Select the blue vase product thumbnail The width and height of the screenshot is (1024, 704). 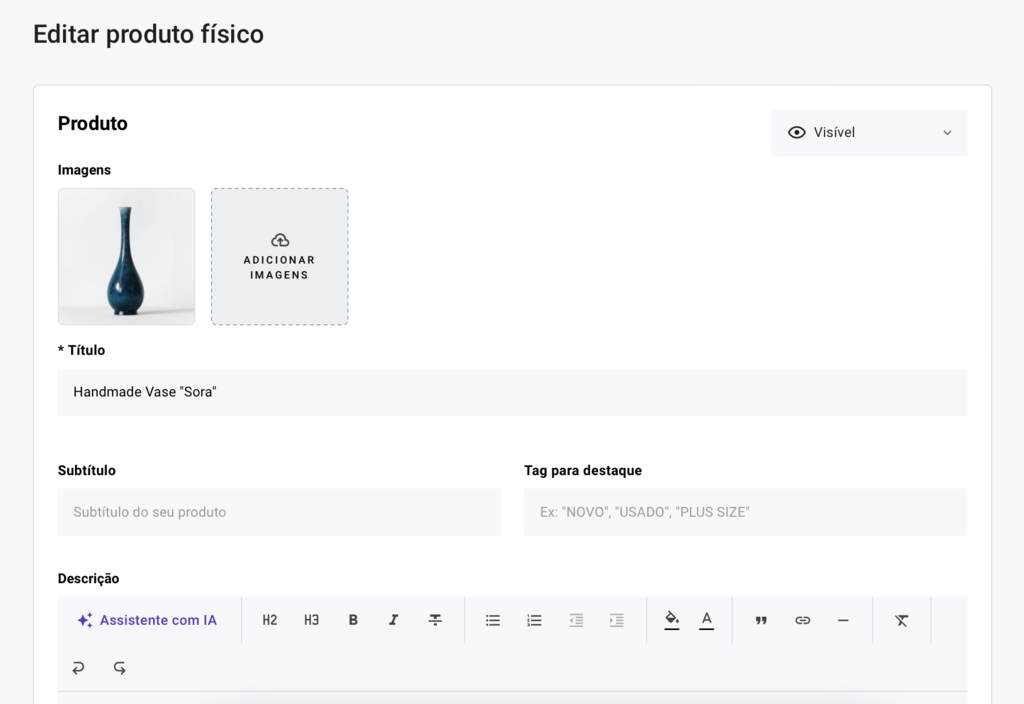[x=127, y=257]
